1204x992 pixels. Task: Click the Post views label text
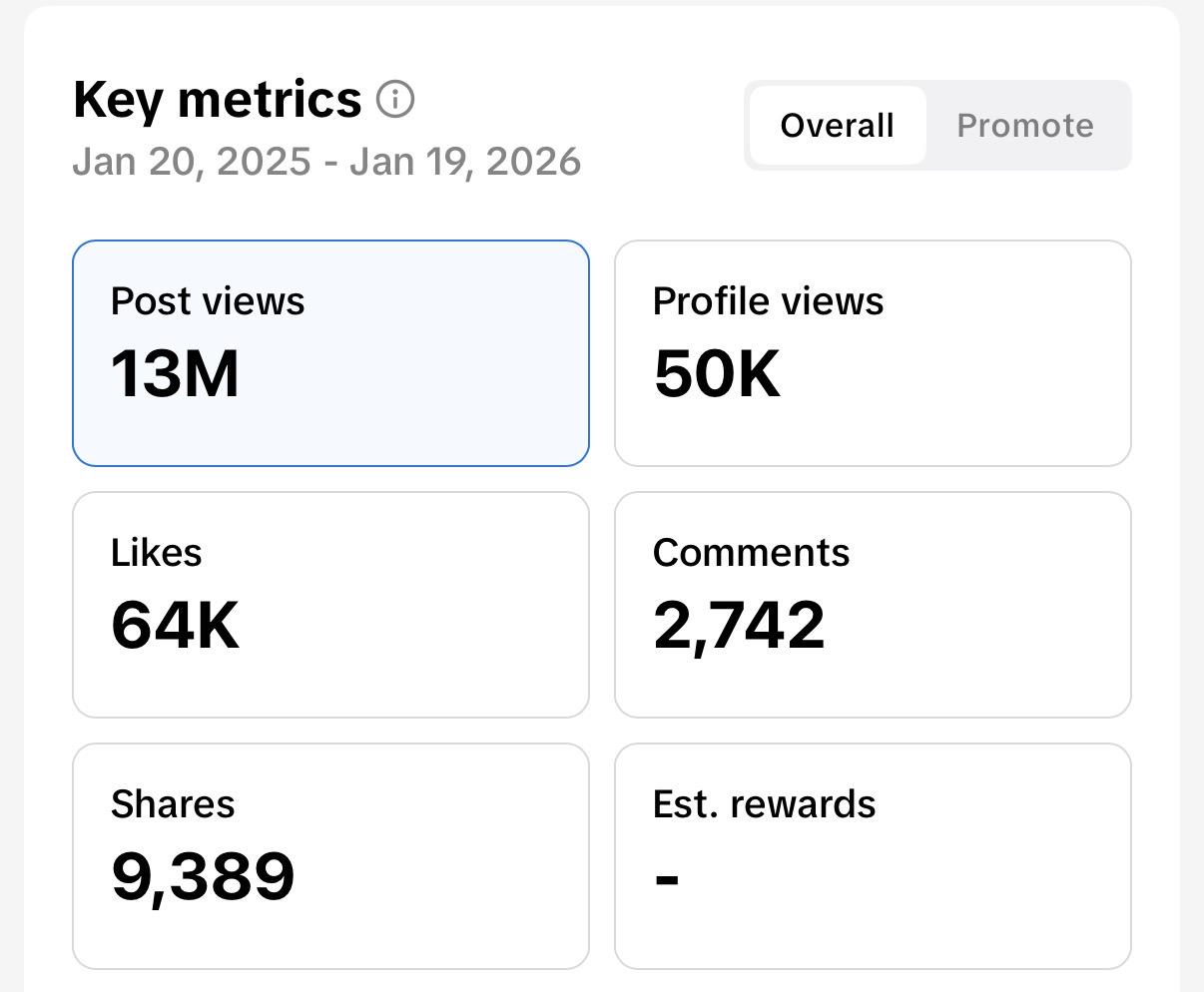click(x=208, y=301)
